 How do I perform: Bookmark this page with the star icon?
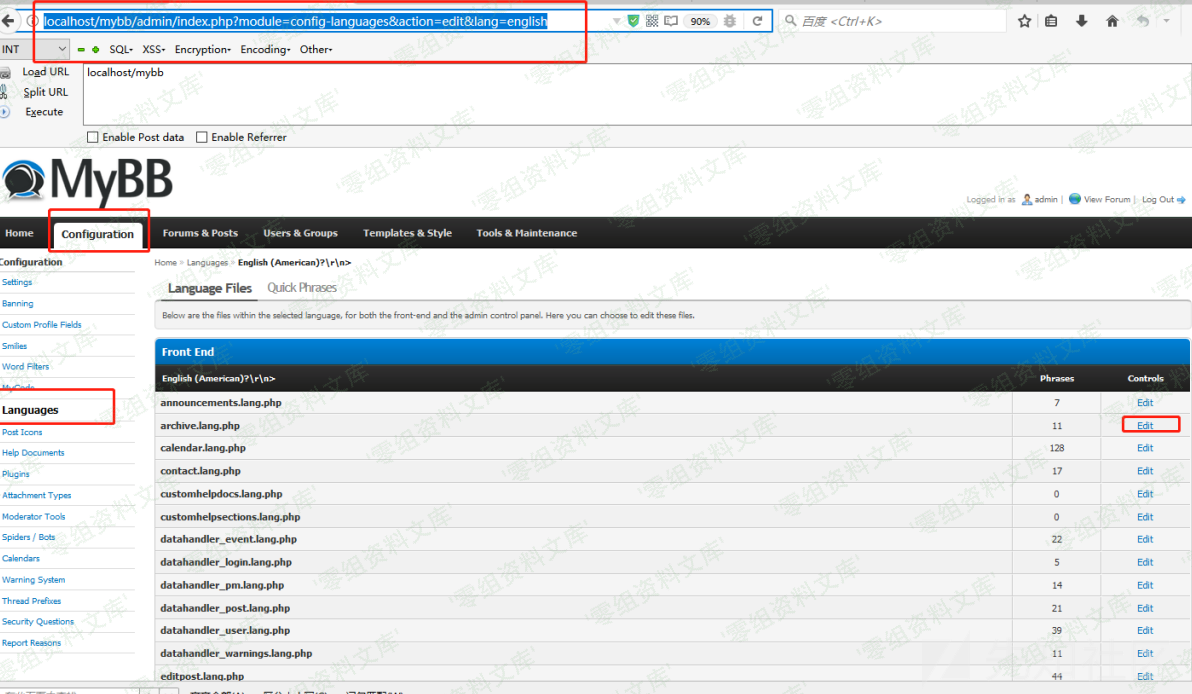pyautogui.click(x=1024, y=21)
